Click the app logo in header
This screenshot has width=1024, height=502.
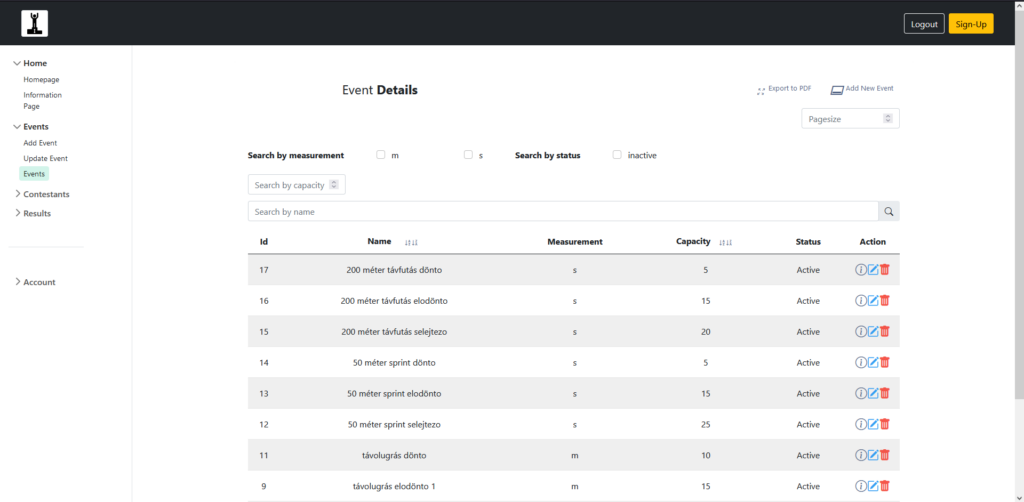coord(34,24)
